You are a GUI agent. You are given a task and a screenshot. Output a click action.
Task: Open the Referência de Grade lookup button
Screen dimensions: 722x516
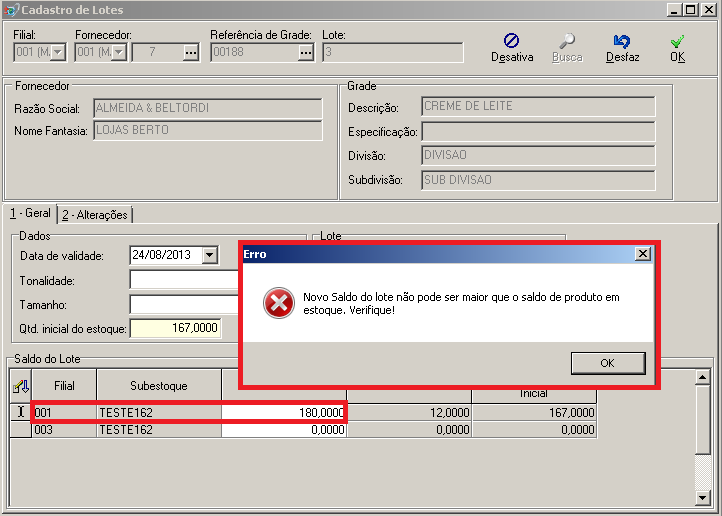coord(305,53)
